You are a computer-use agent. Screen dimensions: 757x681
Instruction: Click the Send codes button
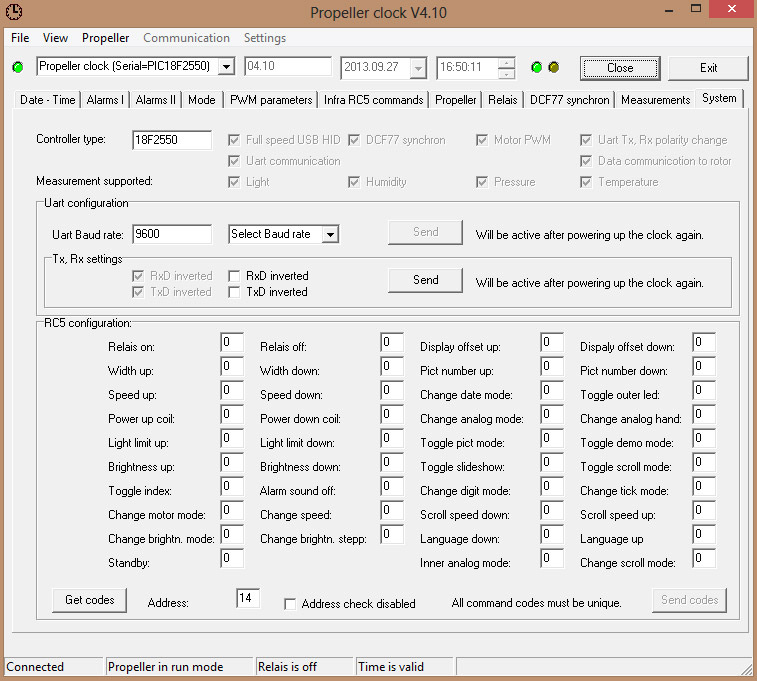(689, 600)
